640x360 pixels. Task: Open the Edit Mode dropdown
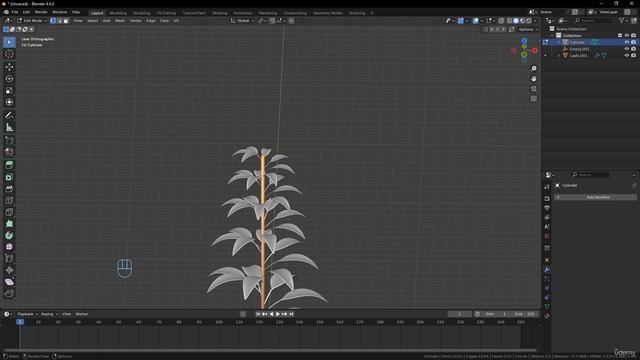(x=31, y=20)
